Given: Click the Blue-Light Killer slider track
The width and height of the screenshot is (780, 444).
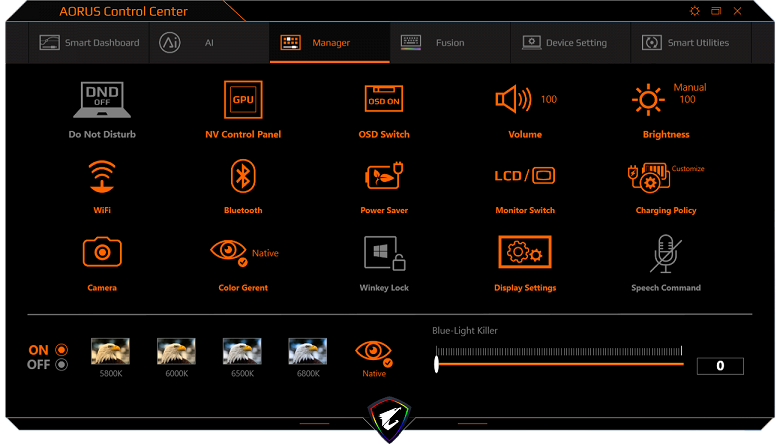Looking at the screenshot, I should tap(560, 364).
